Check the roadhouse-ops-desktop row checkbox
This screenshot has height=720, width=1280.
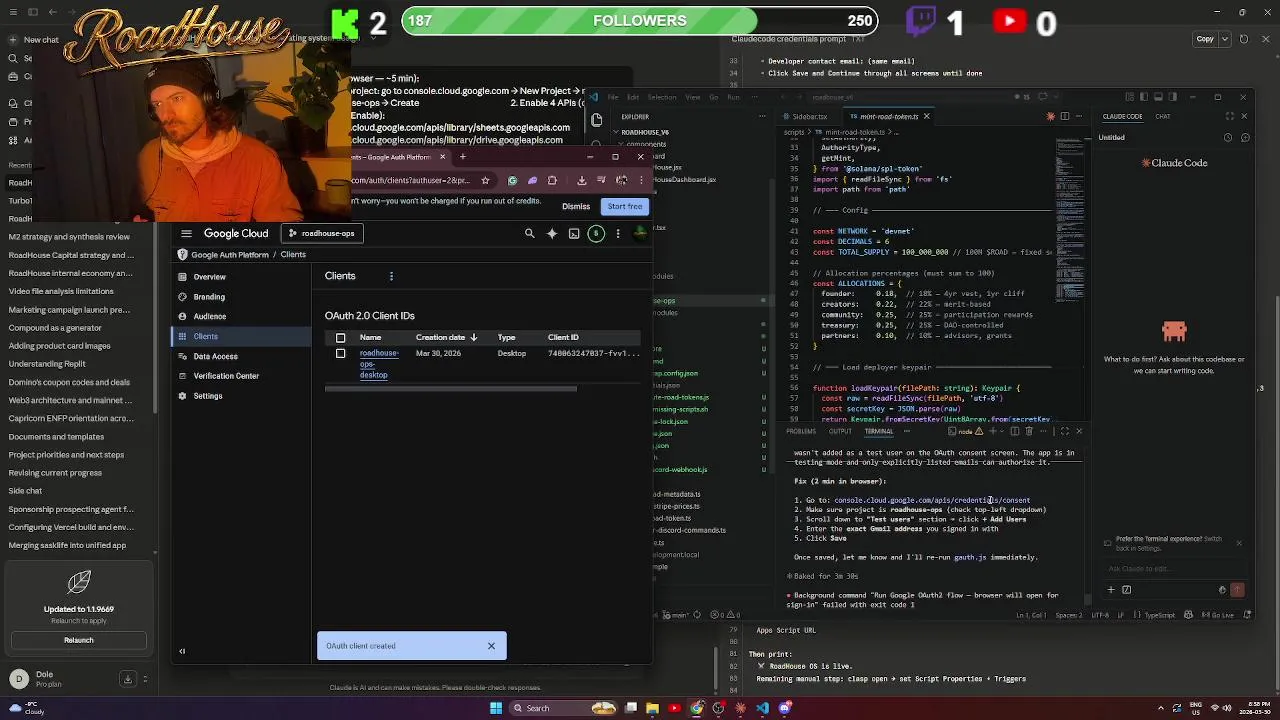pyautogui.click(x=341, y=354)
